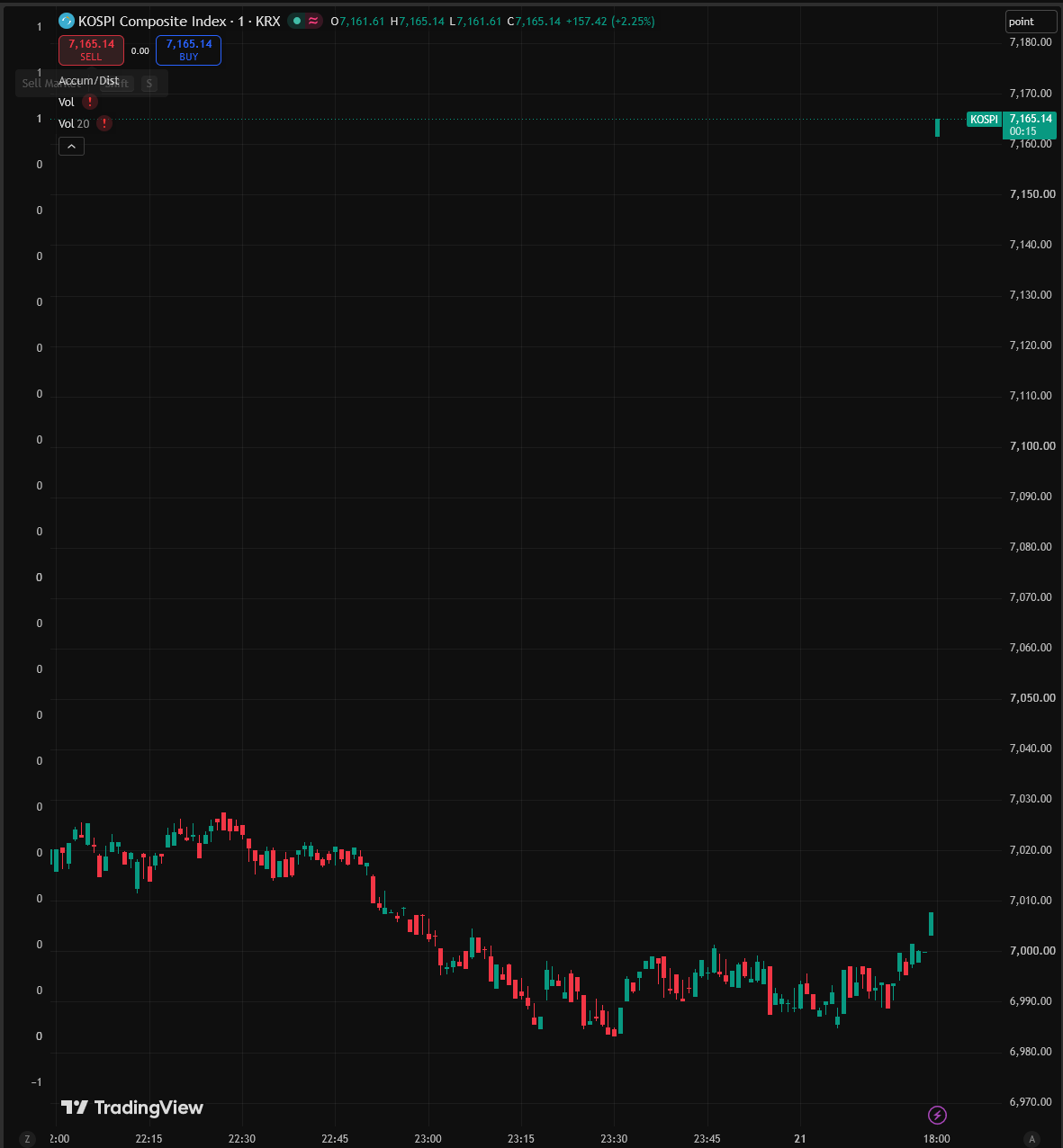1063x1148 pixels.
Task: Click the blue BUY 7,165.14 button
Action: pyautogui.click(x=188, y=50)
